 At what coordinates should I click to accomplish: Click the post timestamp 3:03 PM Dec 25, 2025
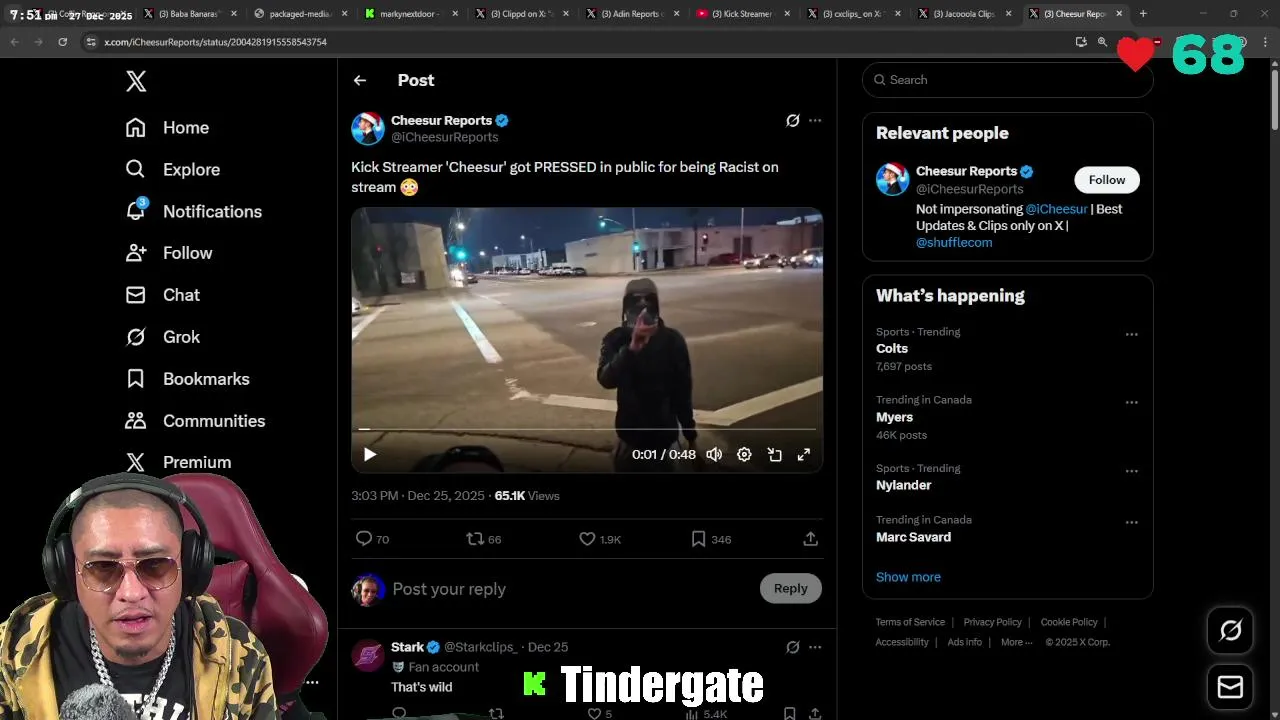[x=418, y=496]
